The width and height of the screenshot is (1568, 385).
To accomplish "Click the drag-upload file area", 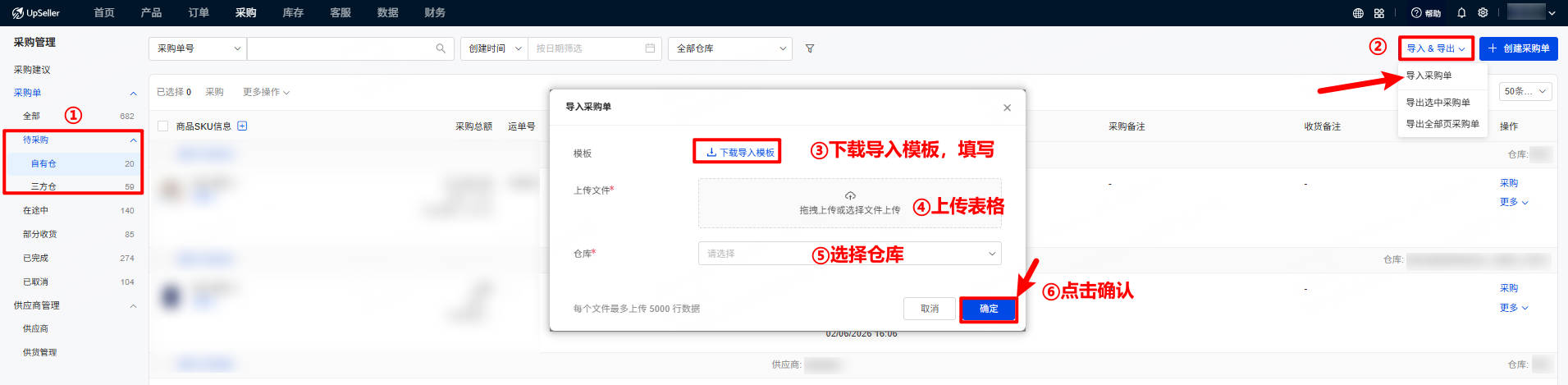I will click(850, 204).
